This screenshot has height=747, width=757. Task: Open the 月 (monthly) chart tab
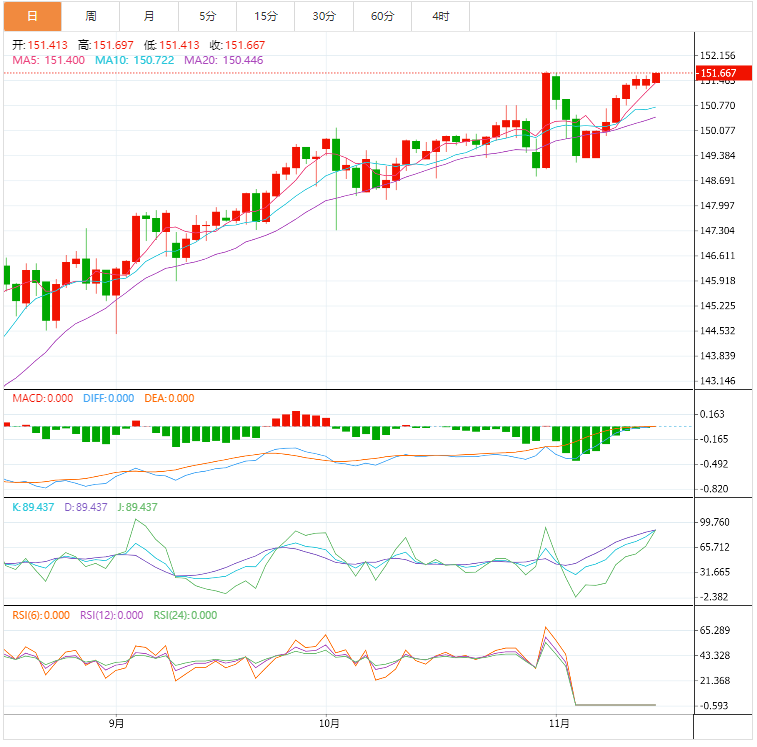click(149, 16)
